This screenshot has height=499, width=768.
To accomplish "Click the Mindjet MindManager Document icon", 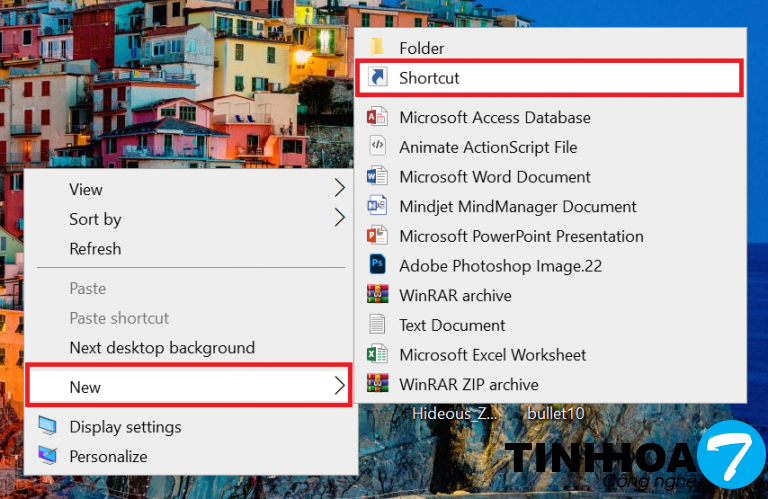I will (x=377, y=207).
